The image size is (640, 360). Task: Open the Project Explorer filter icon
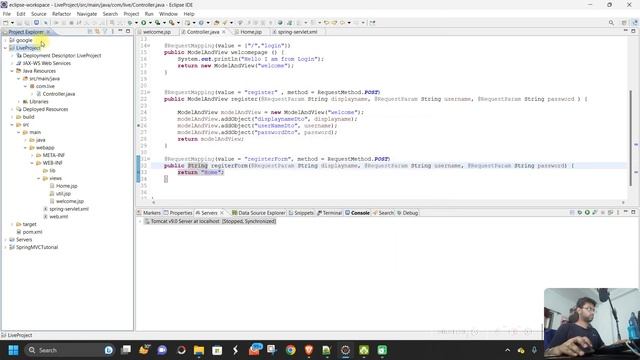tap(105, 31)
